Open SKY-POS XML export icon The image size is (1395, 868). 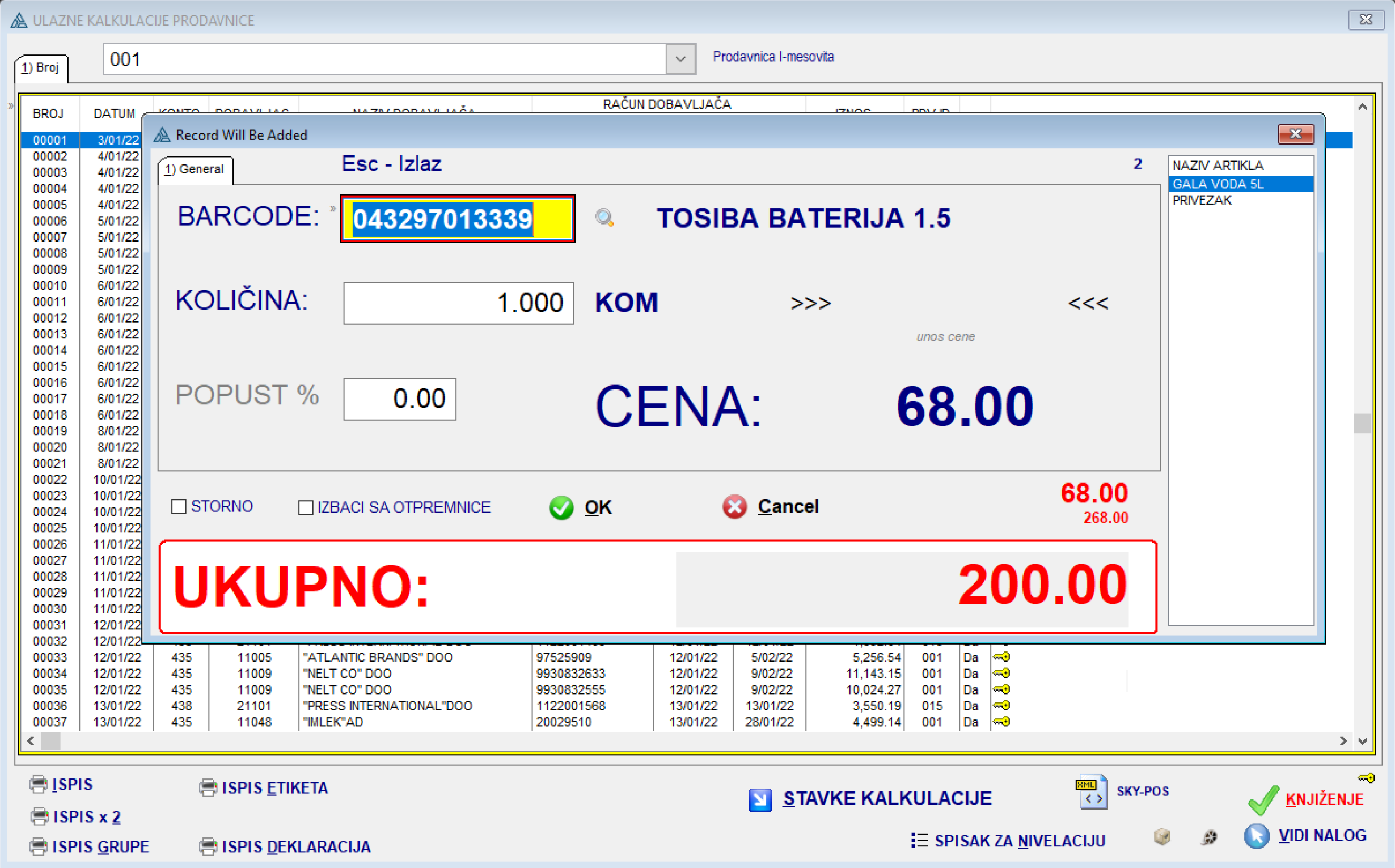pos(1092,792)
